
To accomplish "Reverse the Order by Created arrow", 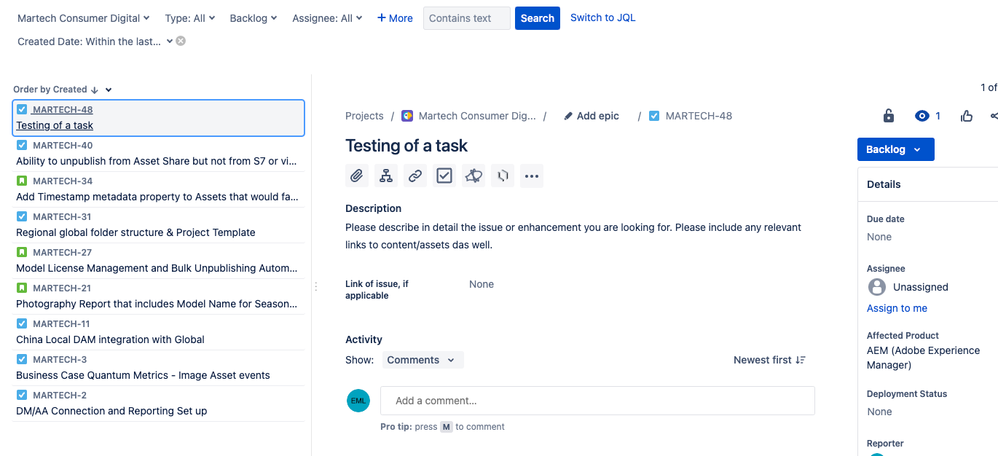I will coord(94,90).
